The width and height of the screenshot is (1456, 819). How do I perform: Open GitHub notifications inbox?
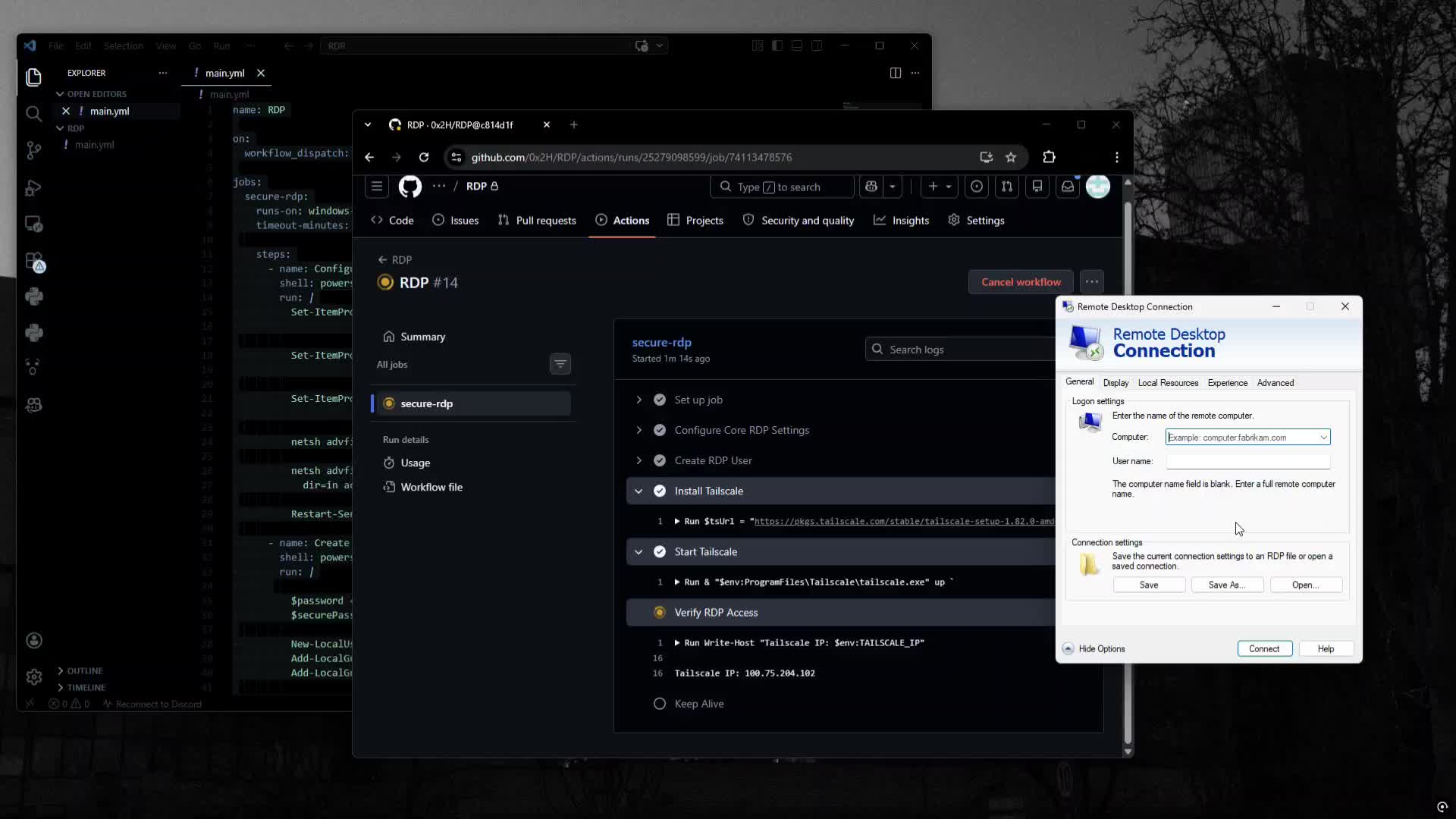1068,187
